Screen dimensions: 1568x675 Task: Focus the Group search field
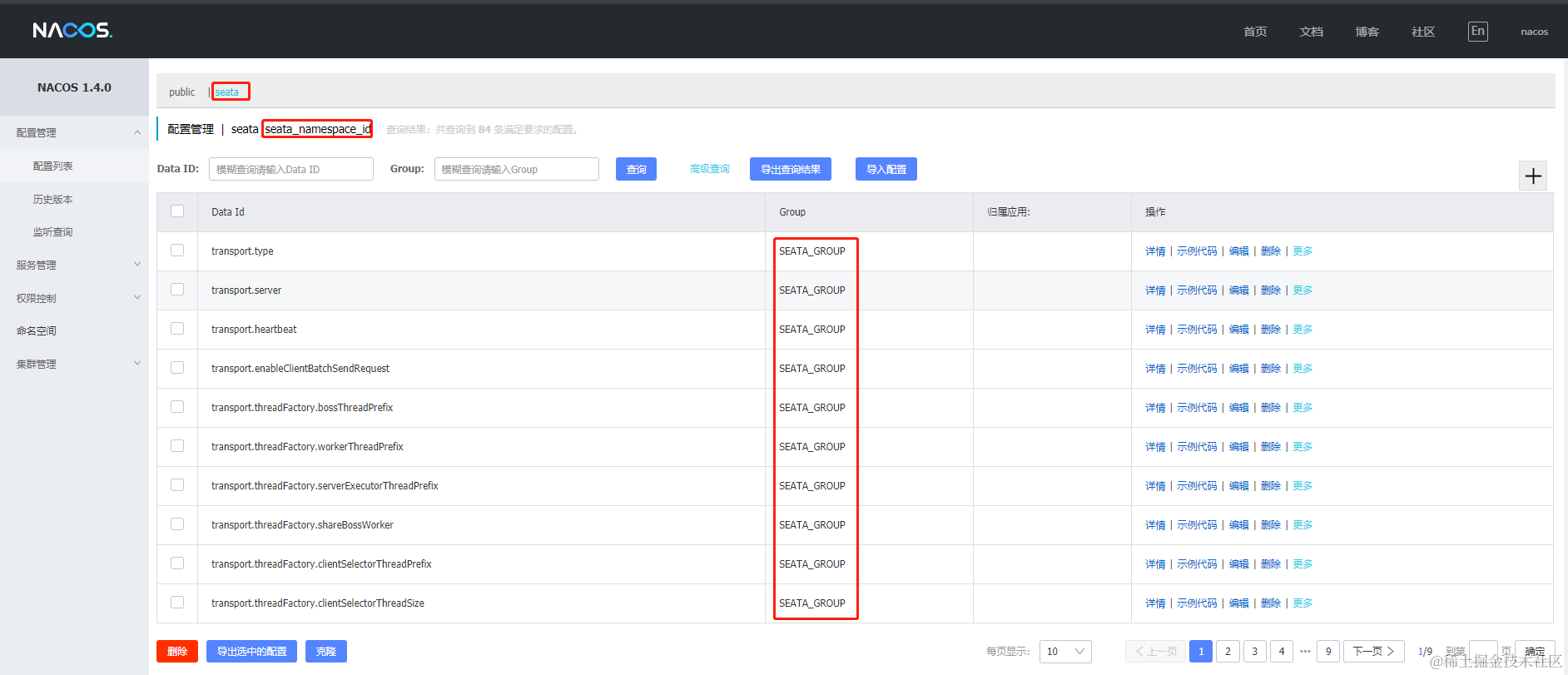517,169
